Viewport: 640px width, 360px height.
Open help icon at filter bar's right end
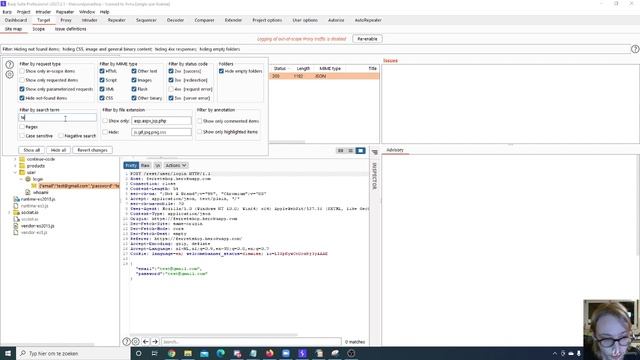click(635, 49)
